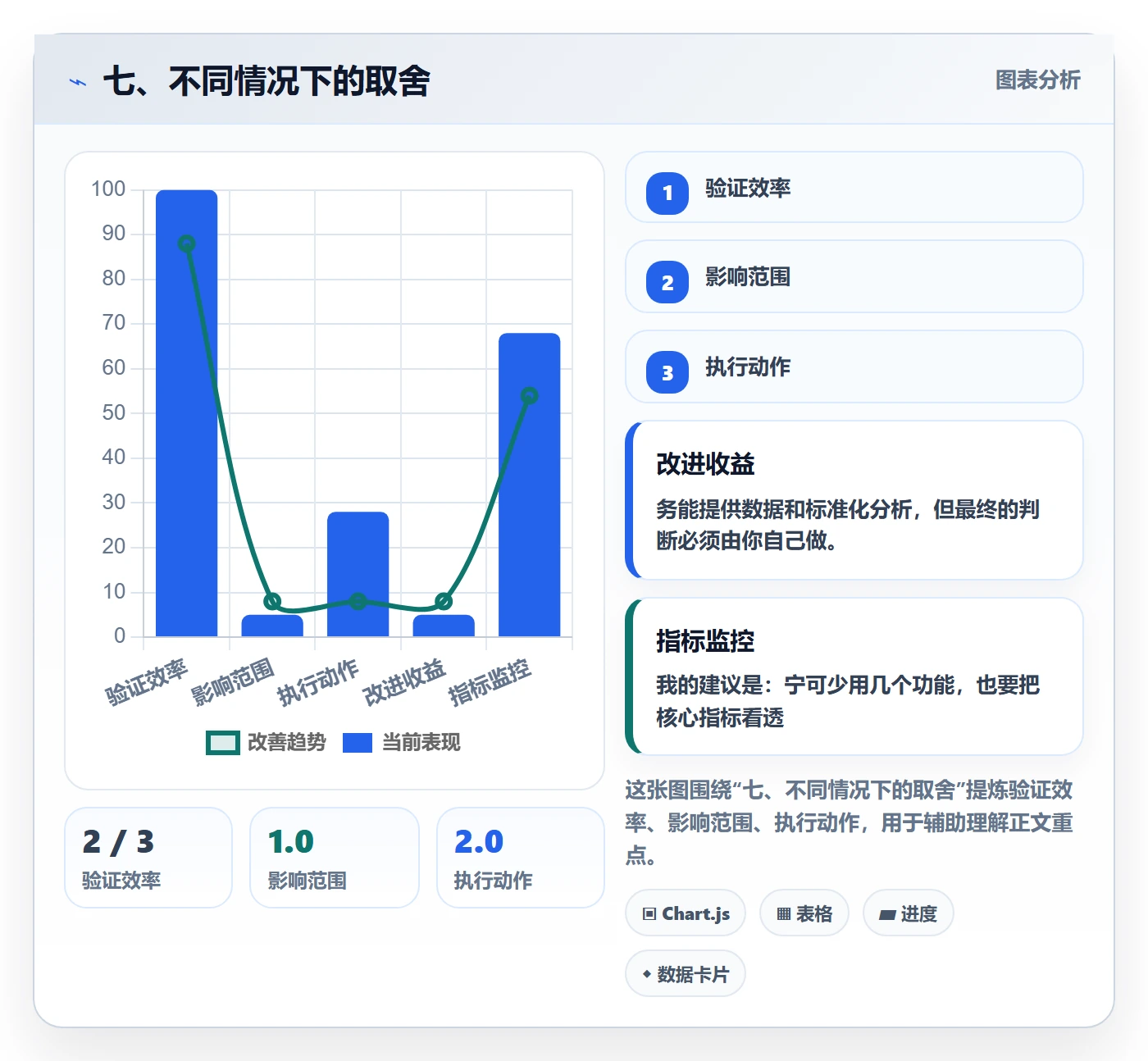The height and width of the screenshot is (1061, 1148).
Task: Select the 进度 tag
Action: 908,913
